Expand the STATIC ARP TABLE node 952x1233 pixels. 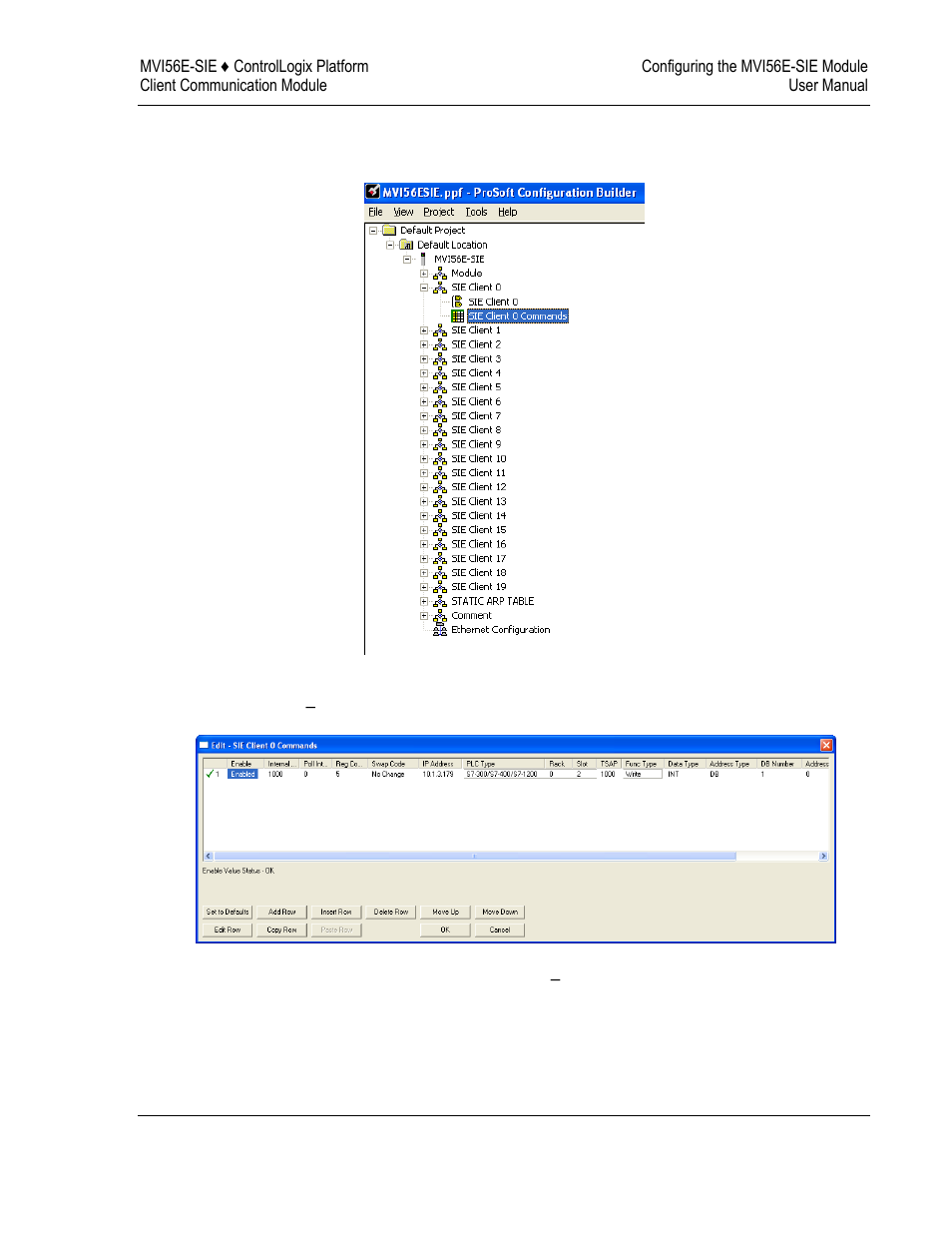click(x=424, y=602)
